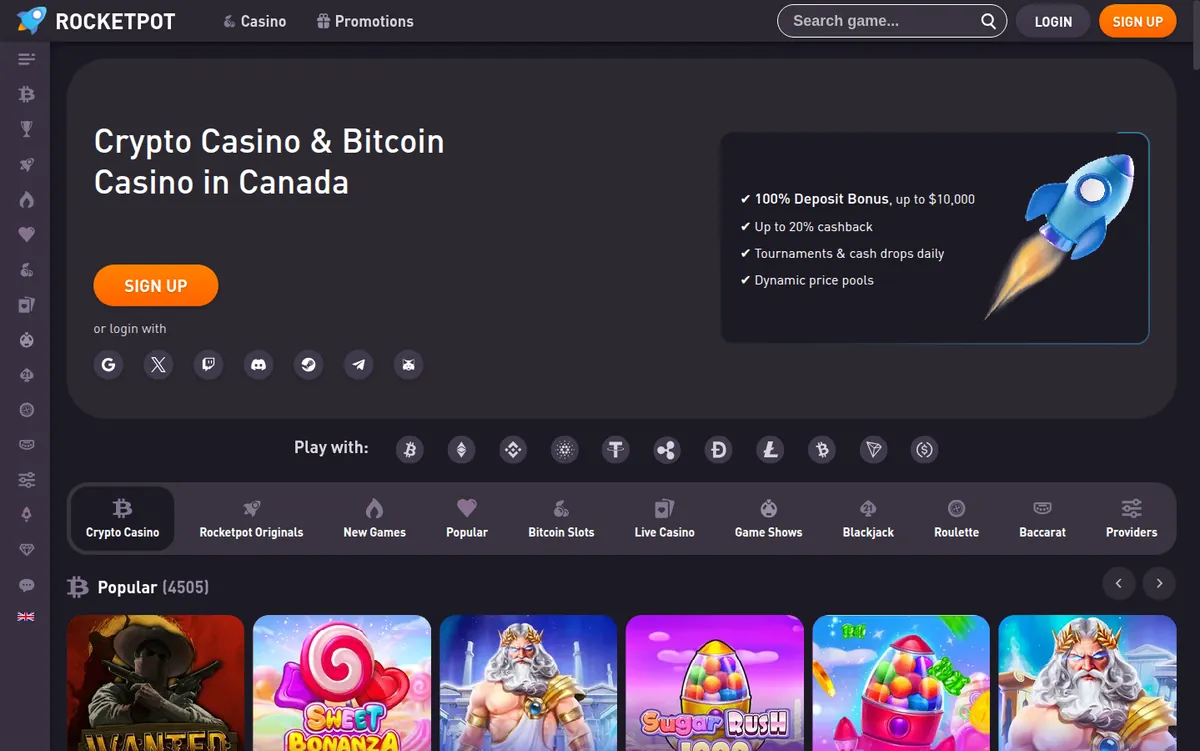Log in with the Discord icon
Image resolution: width=1200 pixels, height=751 pixels.
pos(258,365)
